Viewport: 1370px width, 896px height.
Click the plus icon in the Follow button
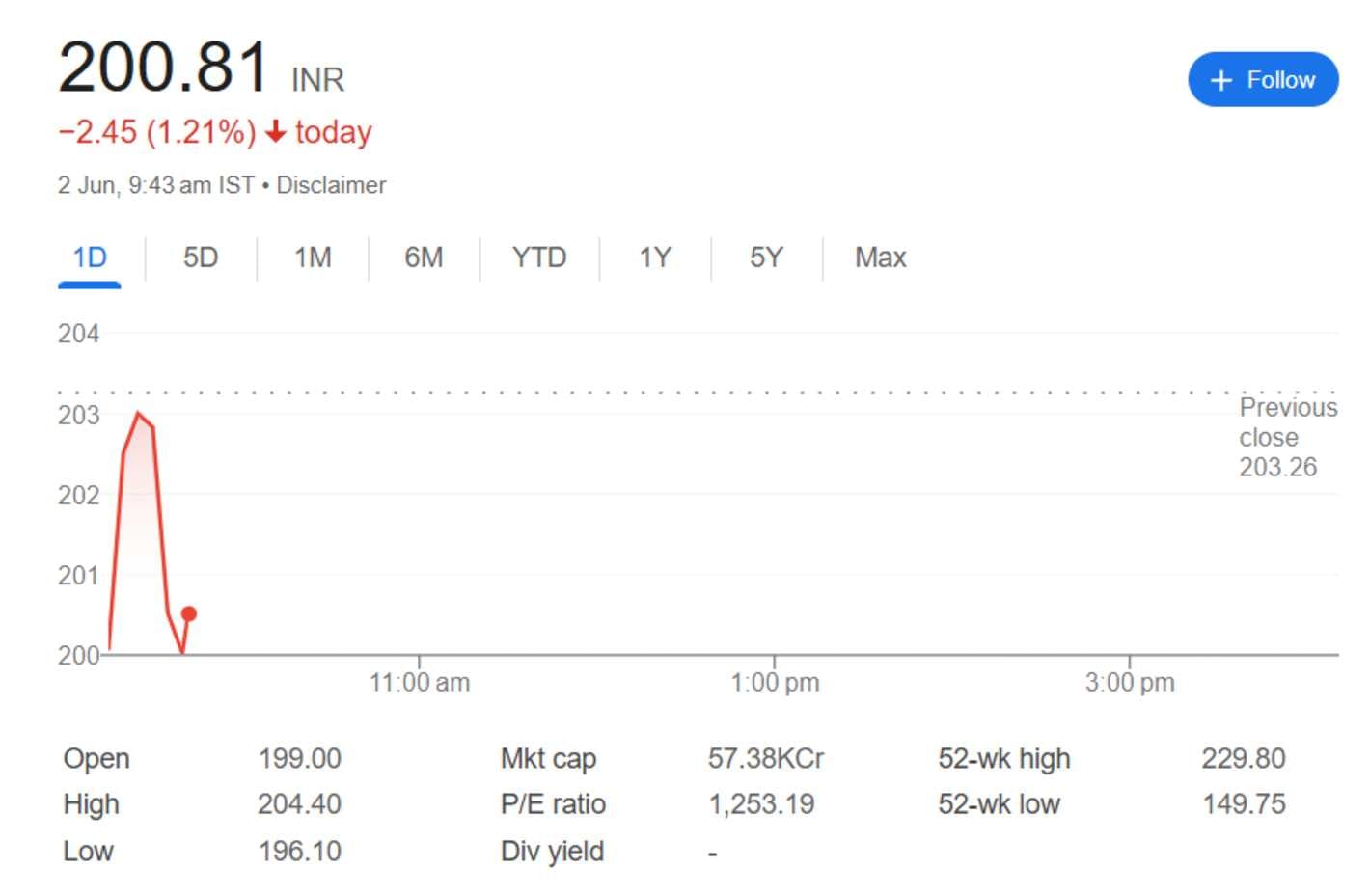pos(1221,80)
